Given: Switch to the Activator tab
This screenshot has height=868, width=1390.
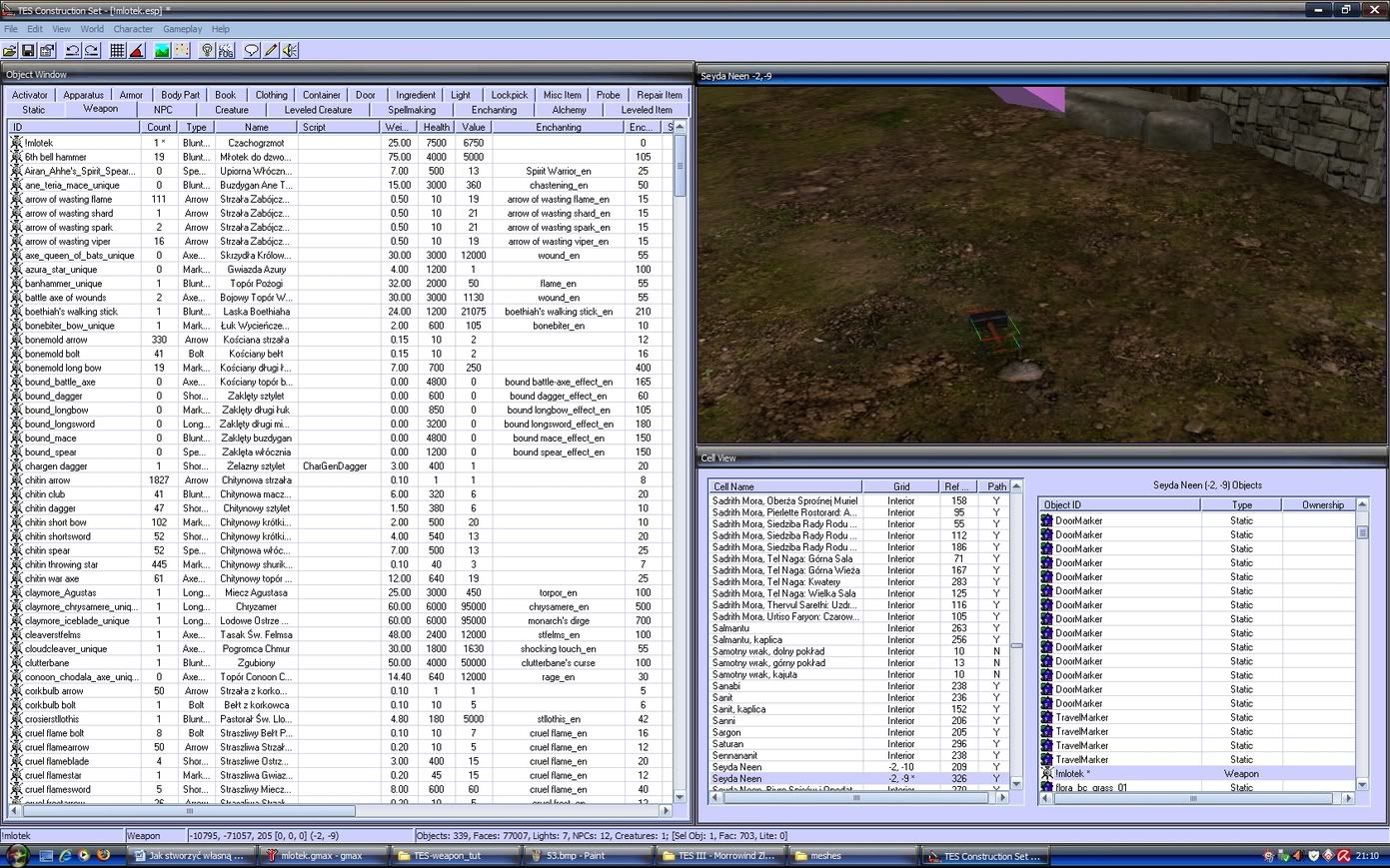Looking at the screenshot, I should coord(30,95).
